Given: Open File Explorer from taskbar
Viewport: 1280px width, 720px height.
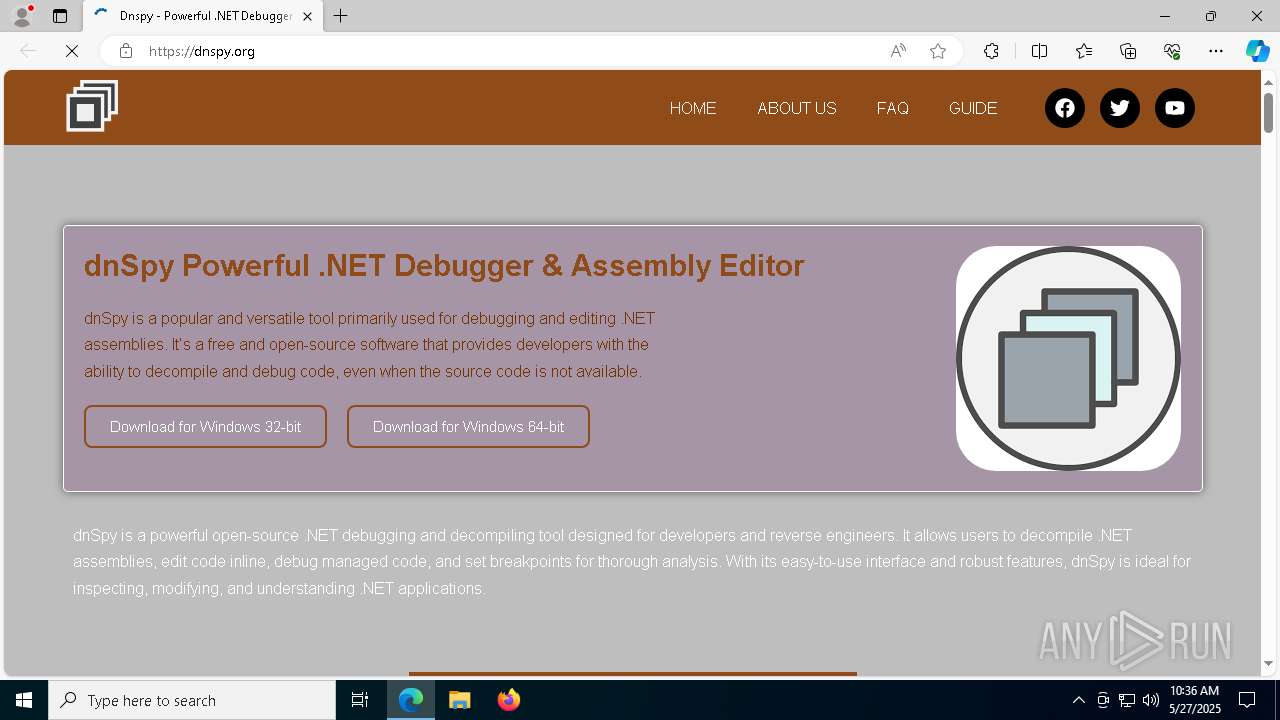Looking at the screenshot, I should [x=460, y=700].
